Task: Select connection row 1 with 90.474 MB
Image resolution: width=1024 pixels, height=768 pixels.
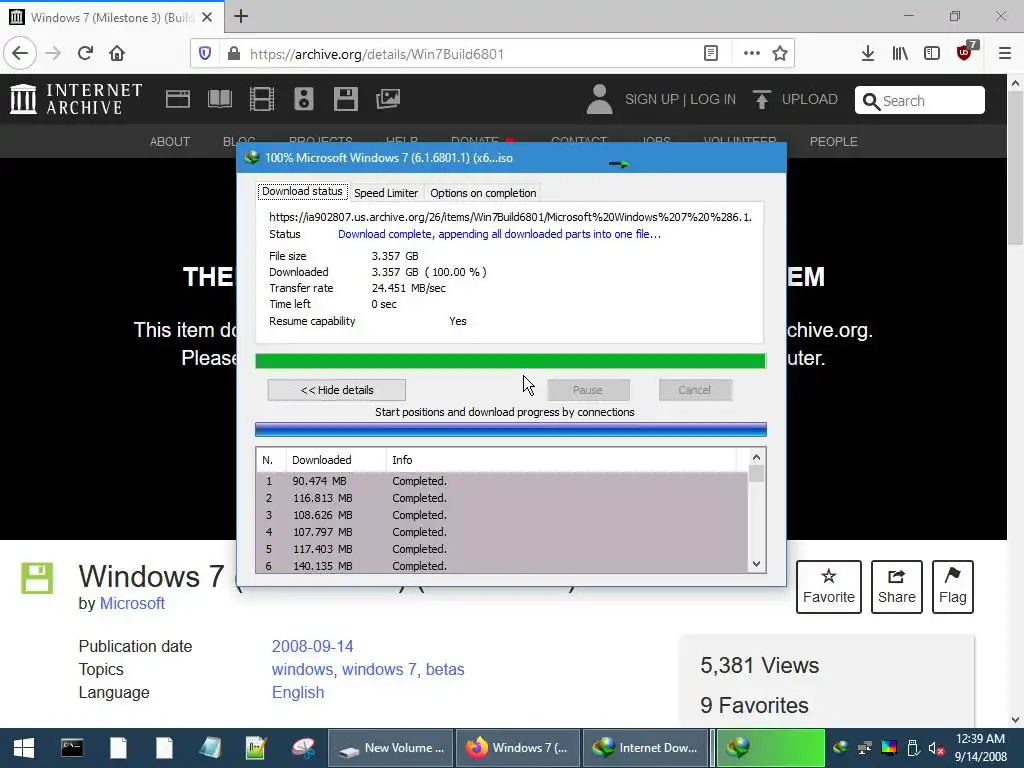Action: point(502,481)
